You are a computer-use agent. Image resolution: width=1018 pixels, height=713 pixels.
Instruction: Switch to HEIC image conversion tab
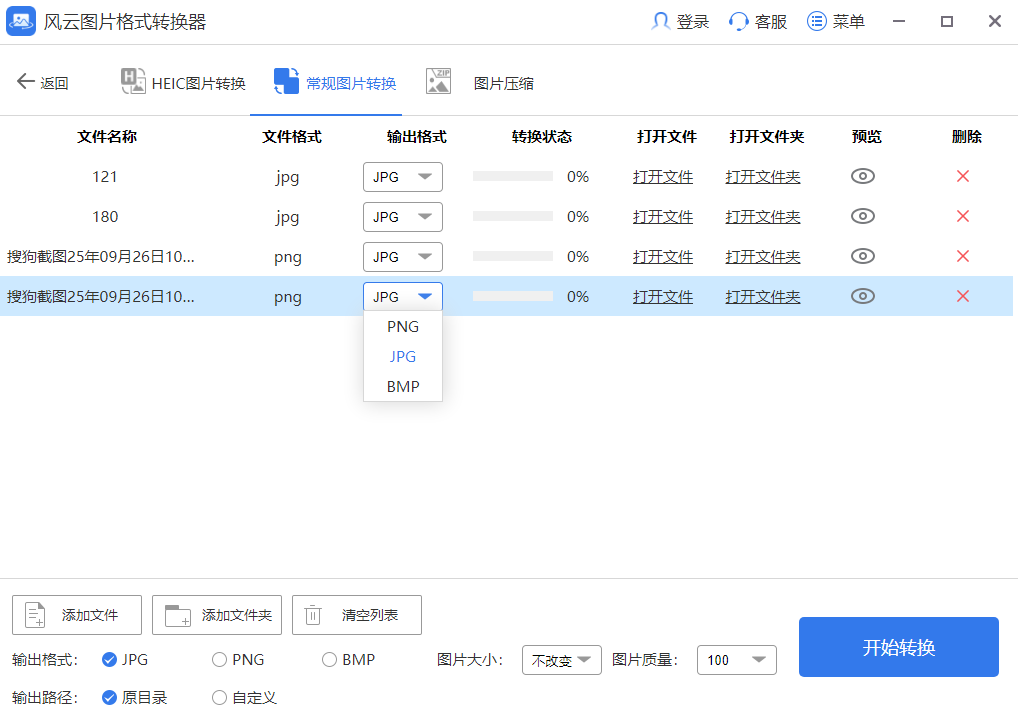coord(183,83)
